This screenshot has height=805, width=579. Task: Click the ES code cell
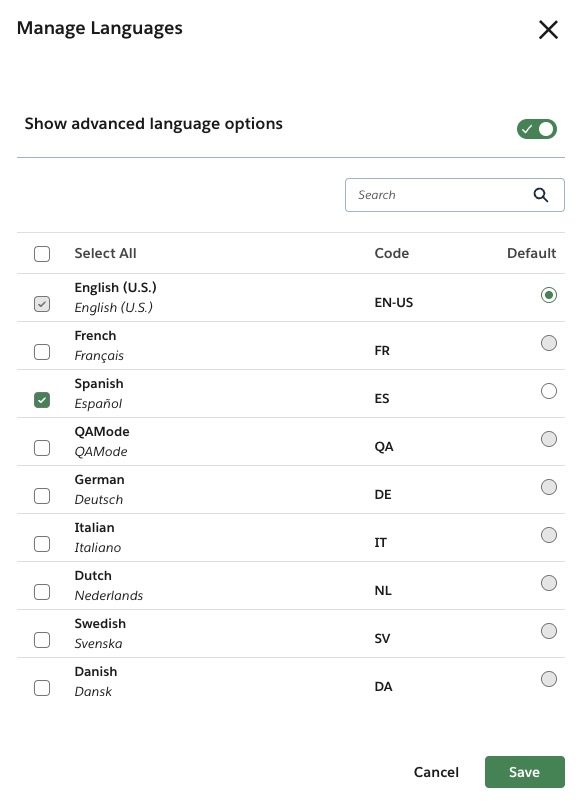point(382,398)
